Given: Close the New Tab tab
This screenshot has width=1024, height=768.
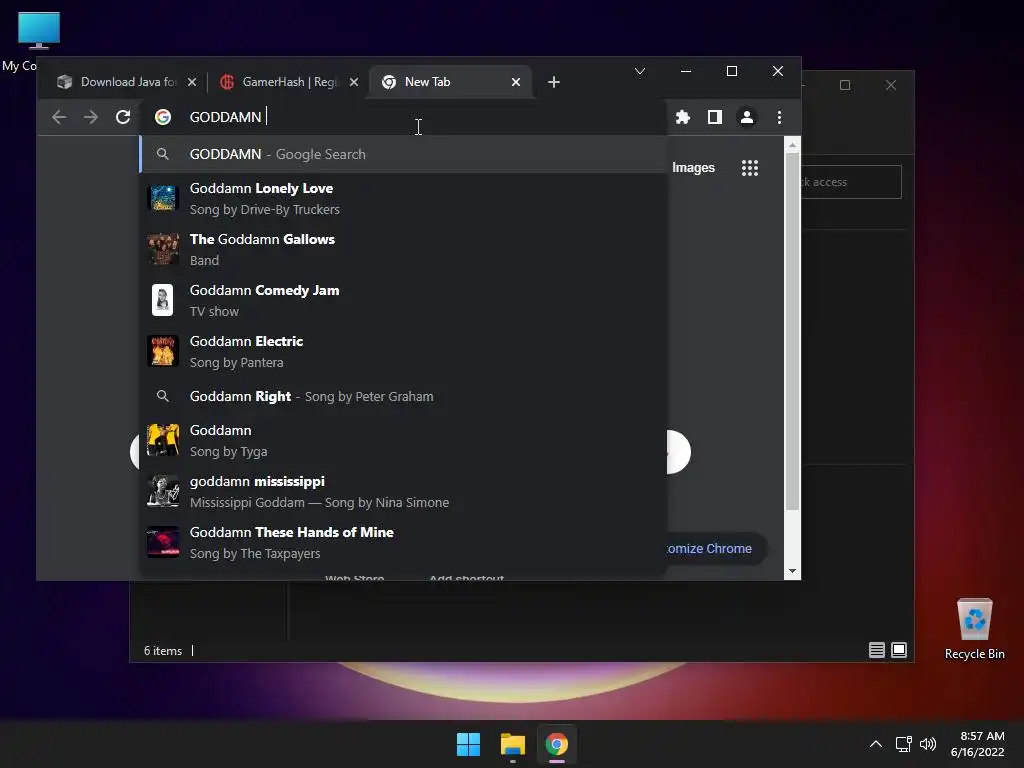Looking at the screenshot, I should pyautogui.click(x=516, y=82).
